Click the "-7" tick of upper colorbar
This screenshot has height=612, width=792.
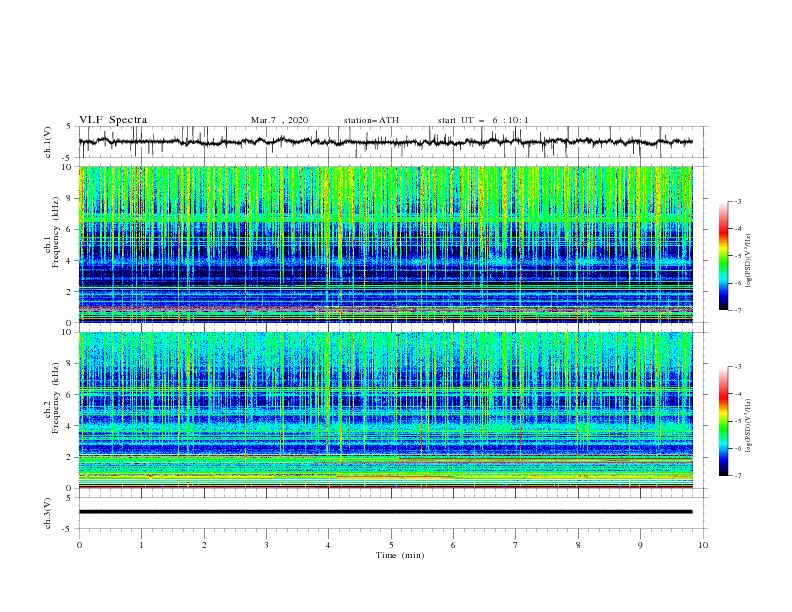click(x=737, y=310)
